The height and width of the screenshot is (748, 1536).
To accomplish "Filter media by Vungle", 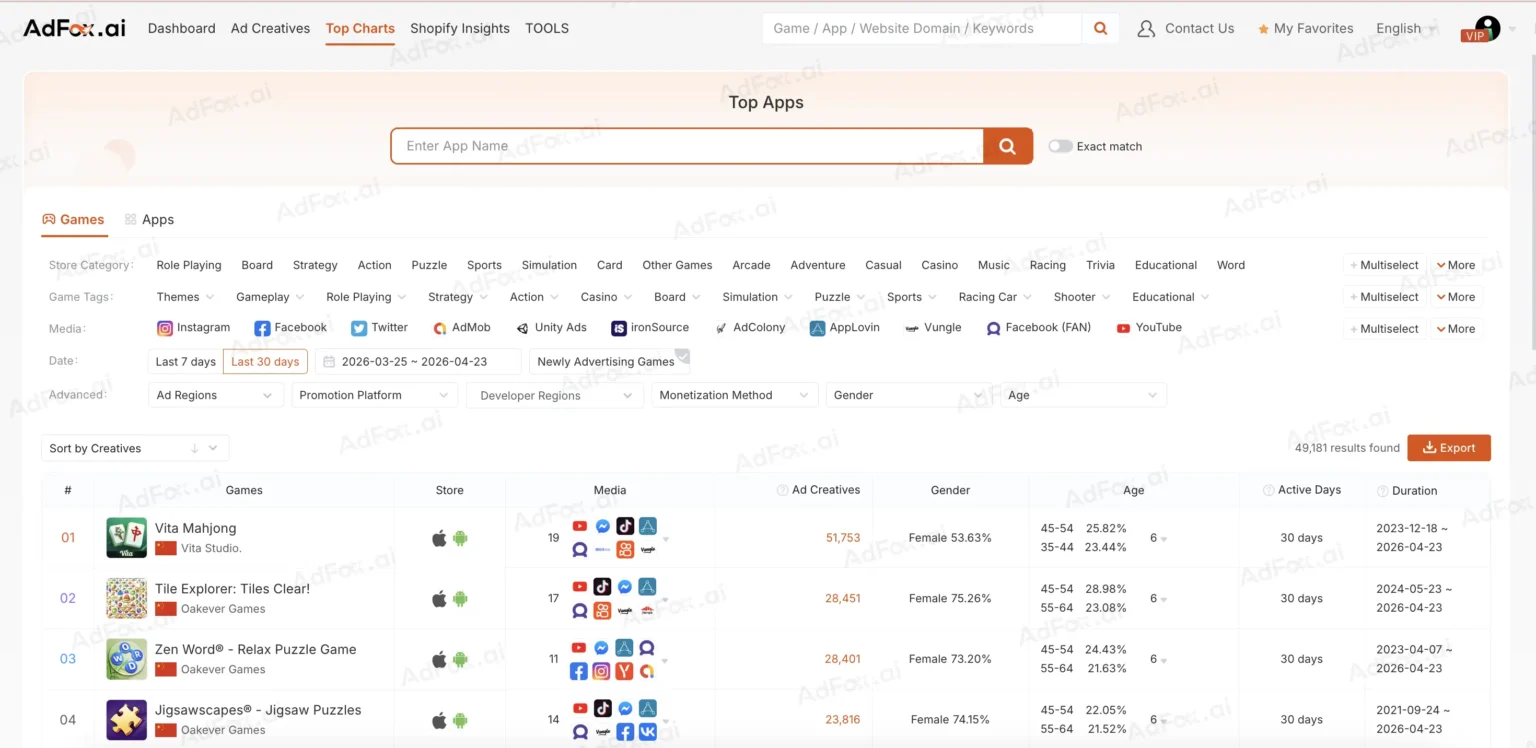I will click(933, 328).
